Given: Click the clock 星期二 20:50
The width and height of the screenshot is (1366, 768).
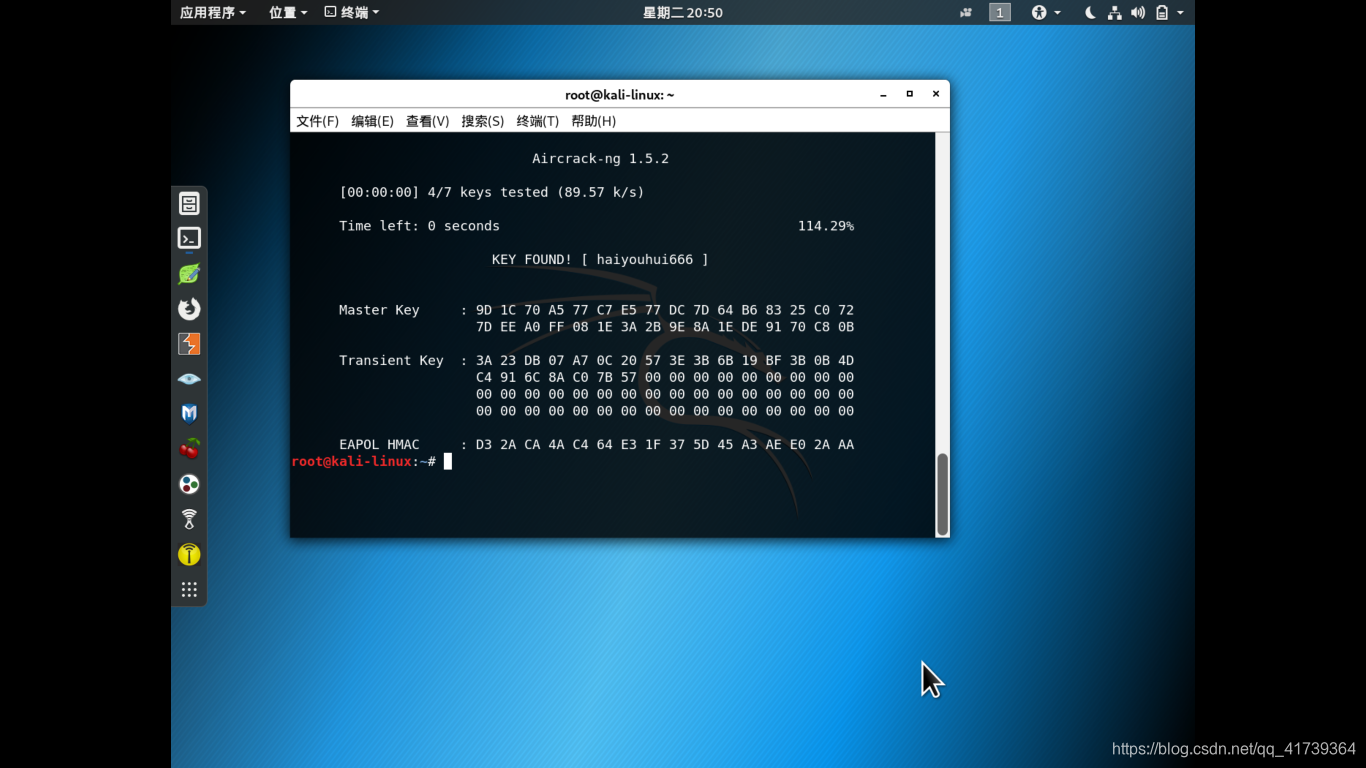Looking at the screenshot, I should (x=683, y=12).
